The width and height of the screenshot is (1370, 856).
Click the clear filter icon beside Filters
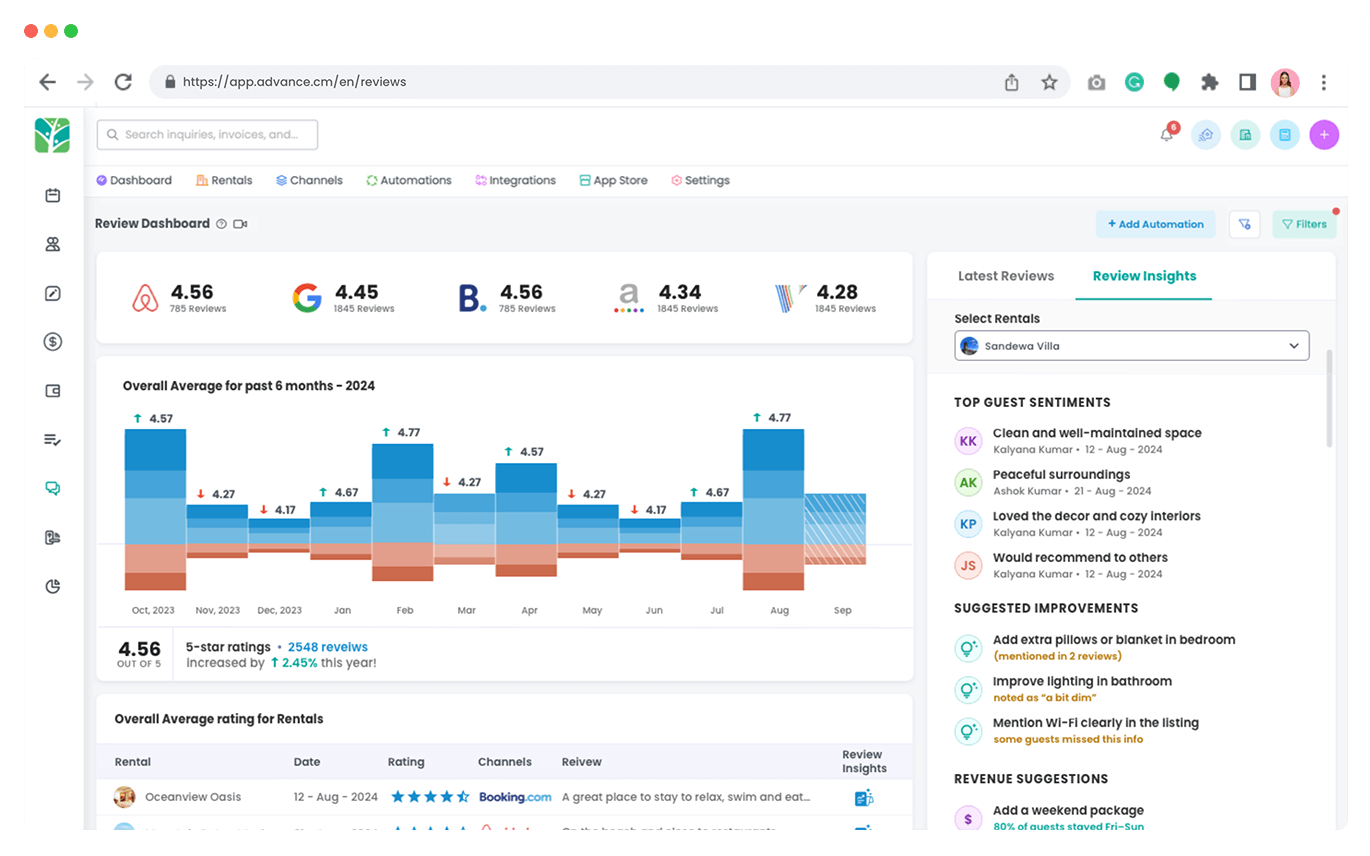point(1244,224)
